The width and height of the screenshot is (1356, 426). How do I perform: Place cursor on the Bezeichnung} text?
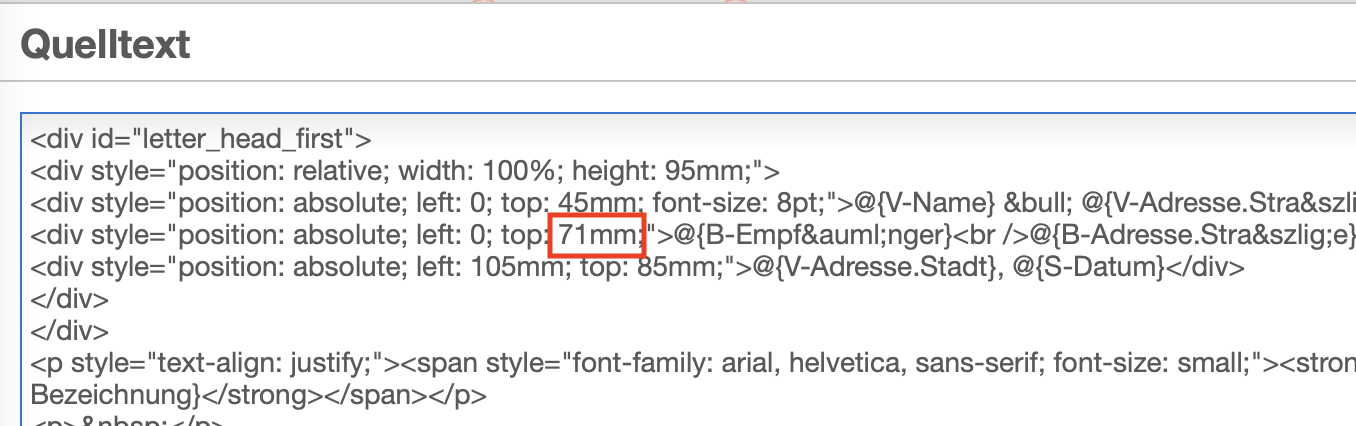tap(113, 394)
